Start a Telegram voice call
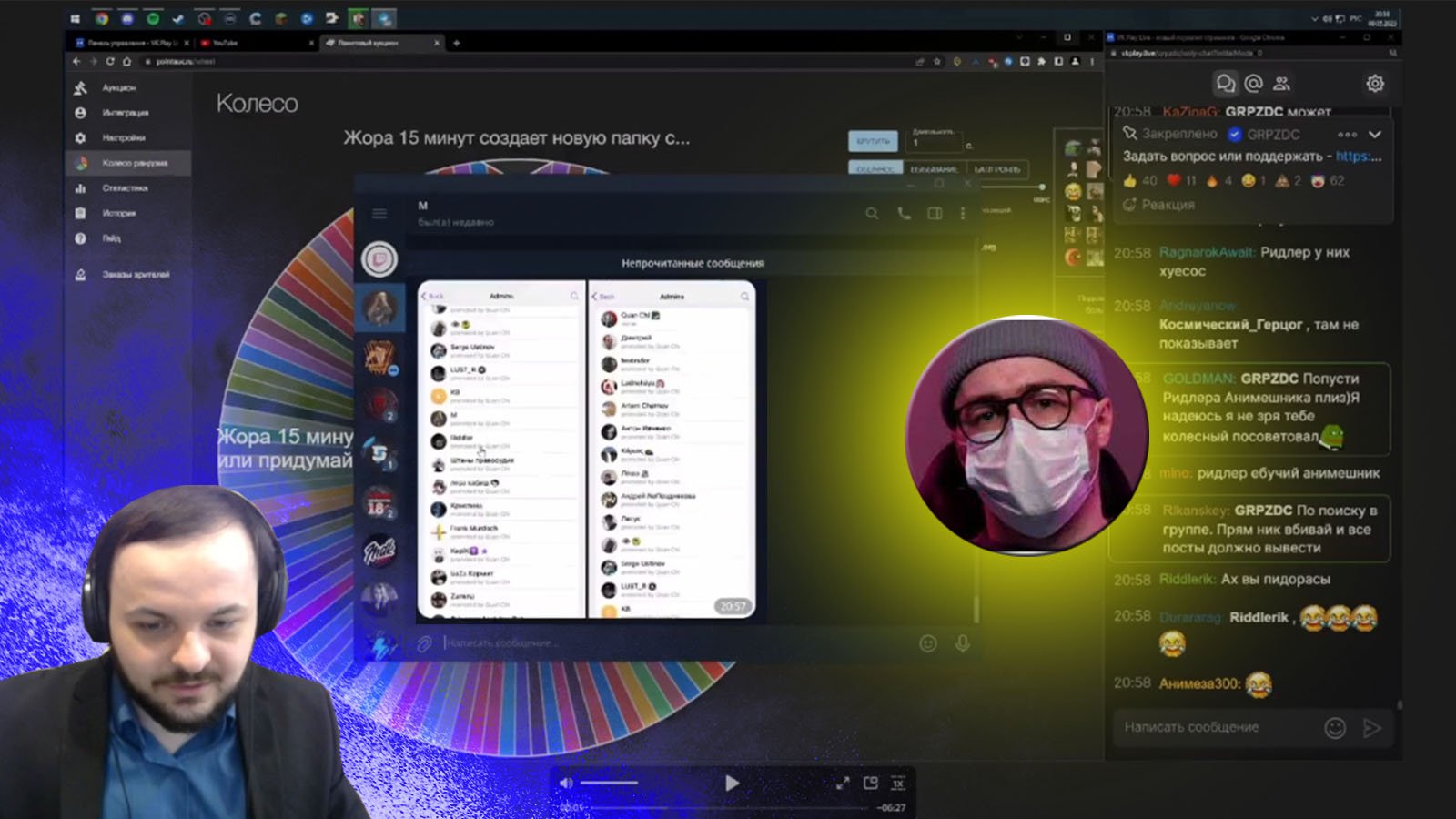The height and width of the screenshot is (819, 1456). click(904, 214)
